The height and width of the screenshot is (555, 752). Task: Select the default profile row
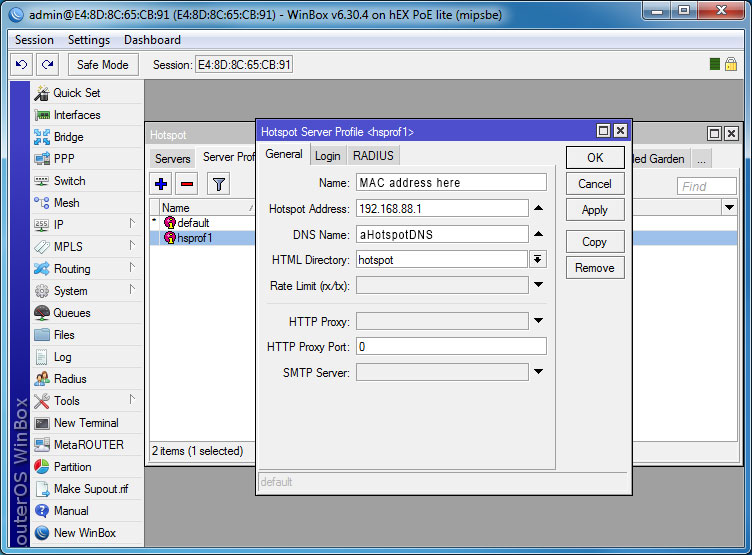pyautogui.click(x=202, y=223)
